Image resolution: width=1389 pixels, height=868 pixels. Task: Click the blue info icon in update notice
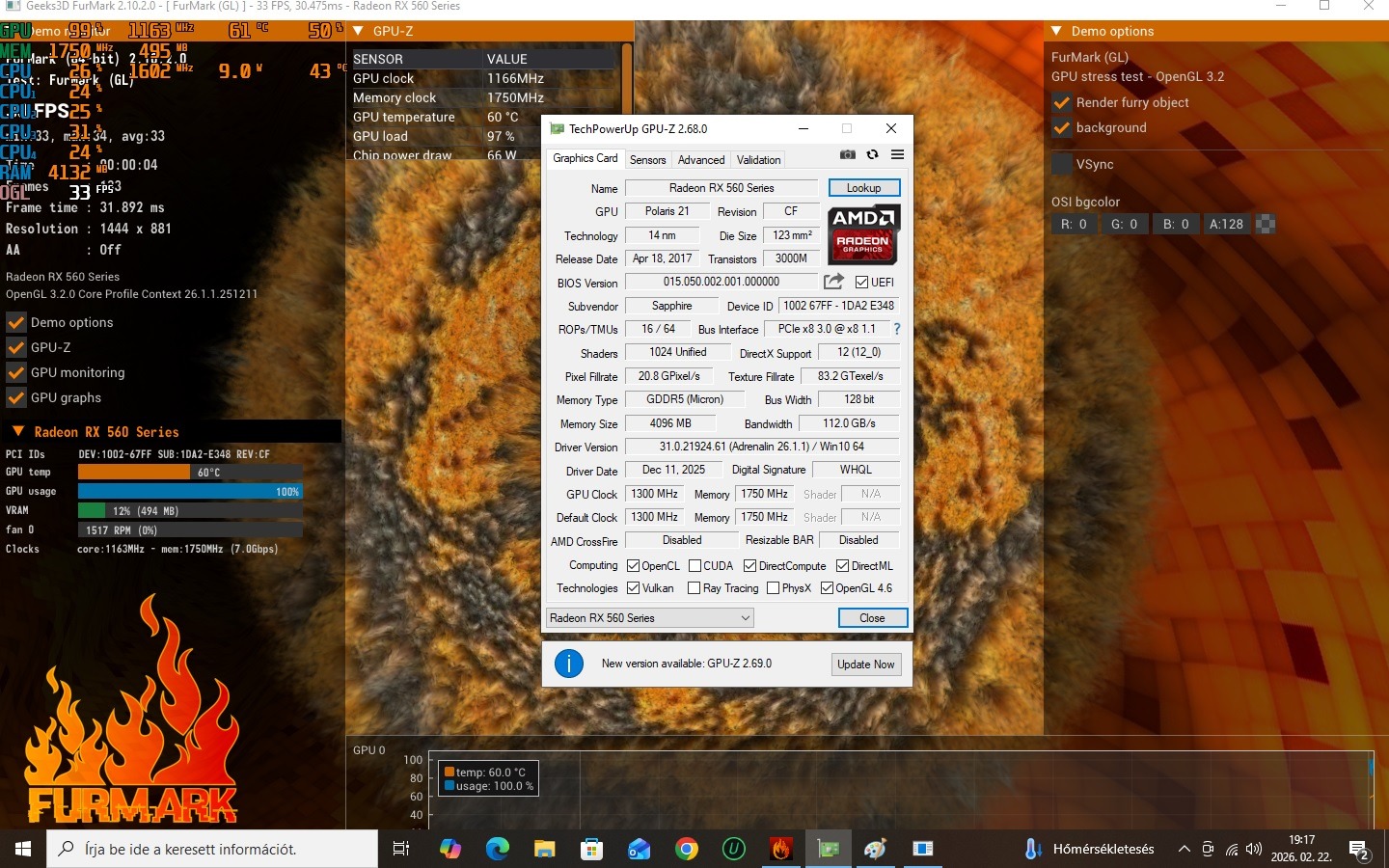[x=569, y=664]
